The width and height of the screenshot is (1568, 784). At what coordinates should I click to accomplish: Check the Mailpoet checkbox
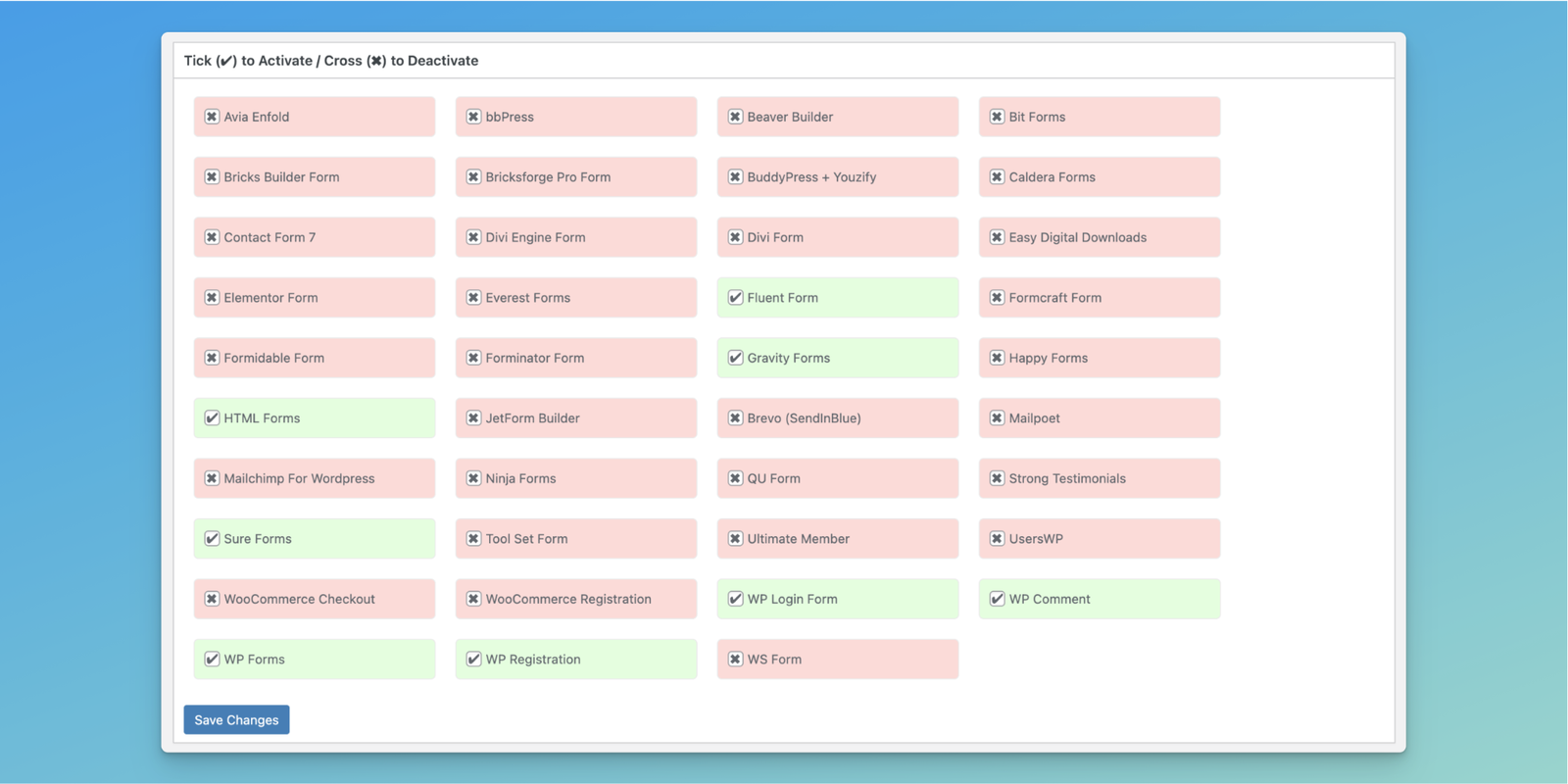pyautogui.click(x=997, y=418)
